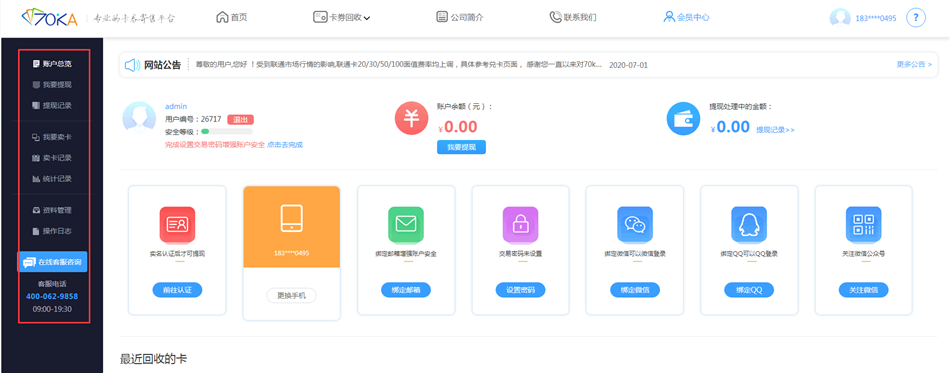Open 公司简介 in the top navigation

click(460, 18)
